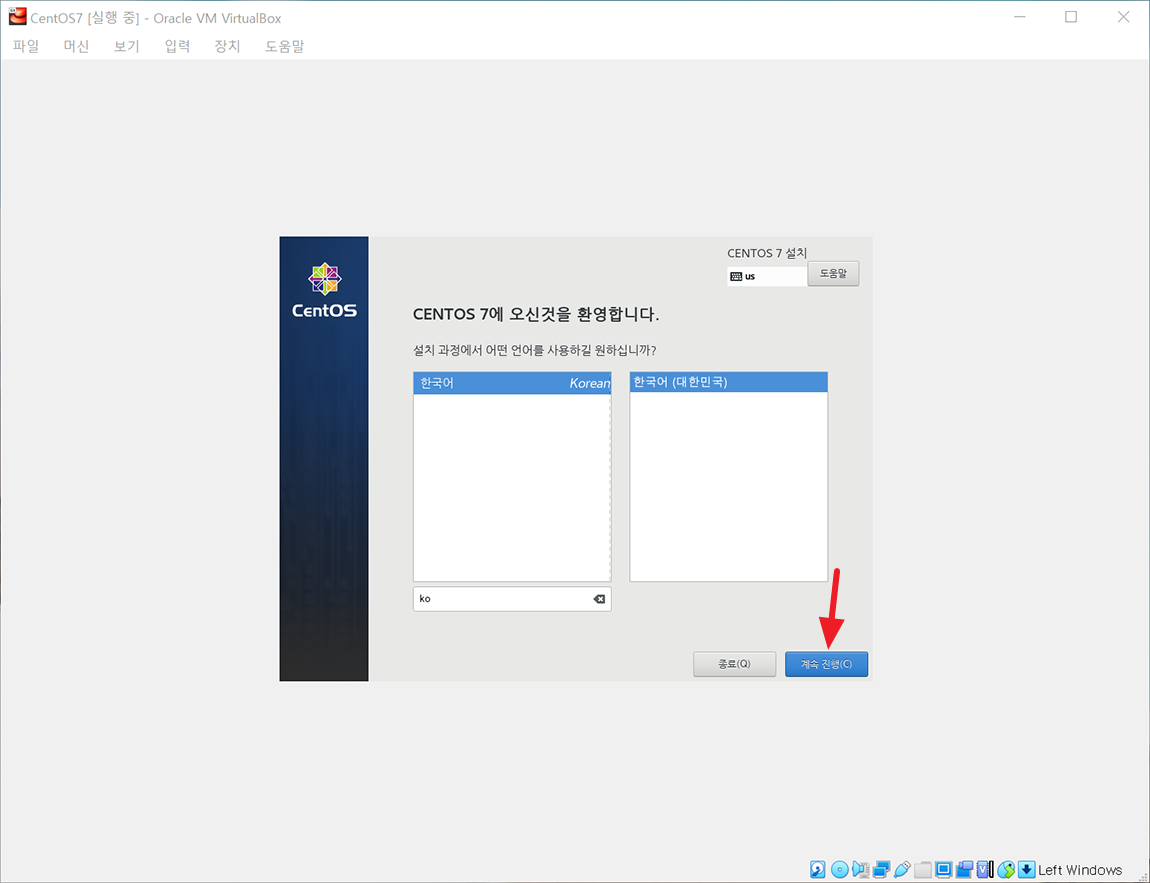Maximize the VirtualBox window

1071,17
